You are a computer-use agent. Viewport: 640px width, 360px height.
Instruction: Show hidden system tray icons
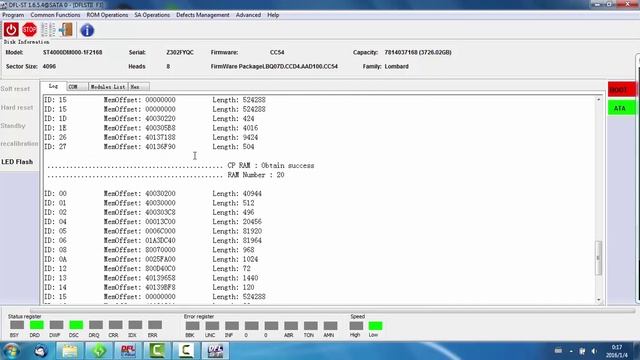pos(571,351)
